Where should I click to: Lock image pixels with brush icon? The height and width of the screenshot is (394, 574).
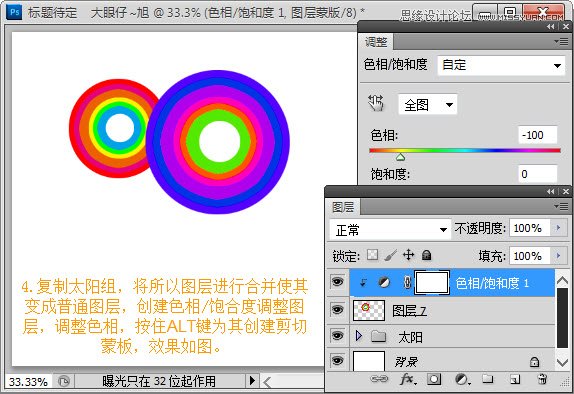391,255
